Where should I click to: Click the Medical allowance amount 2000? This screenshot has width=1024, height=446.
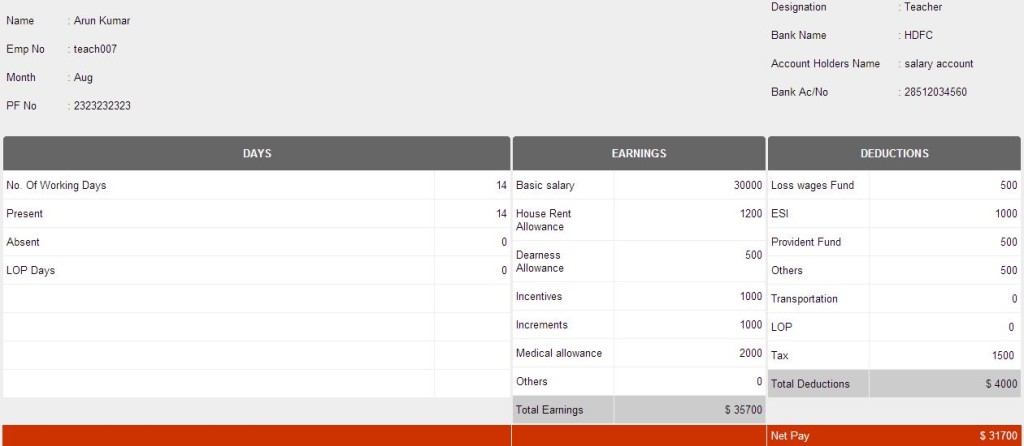pos(750,353)
